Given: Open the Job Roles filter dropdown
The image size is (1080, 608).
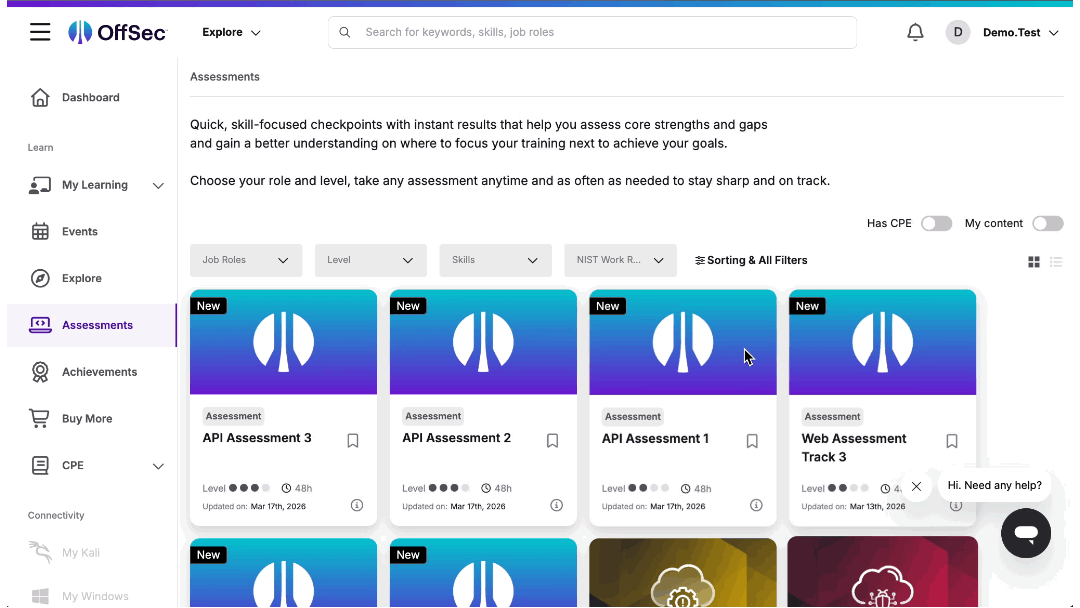Looking at the screenshot, I should pos(246,260).
